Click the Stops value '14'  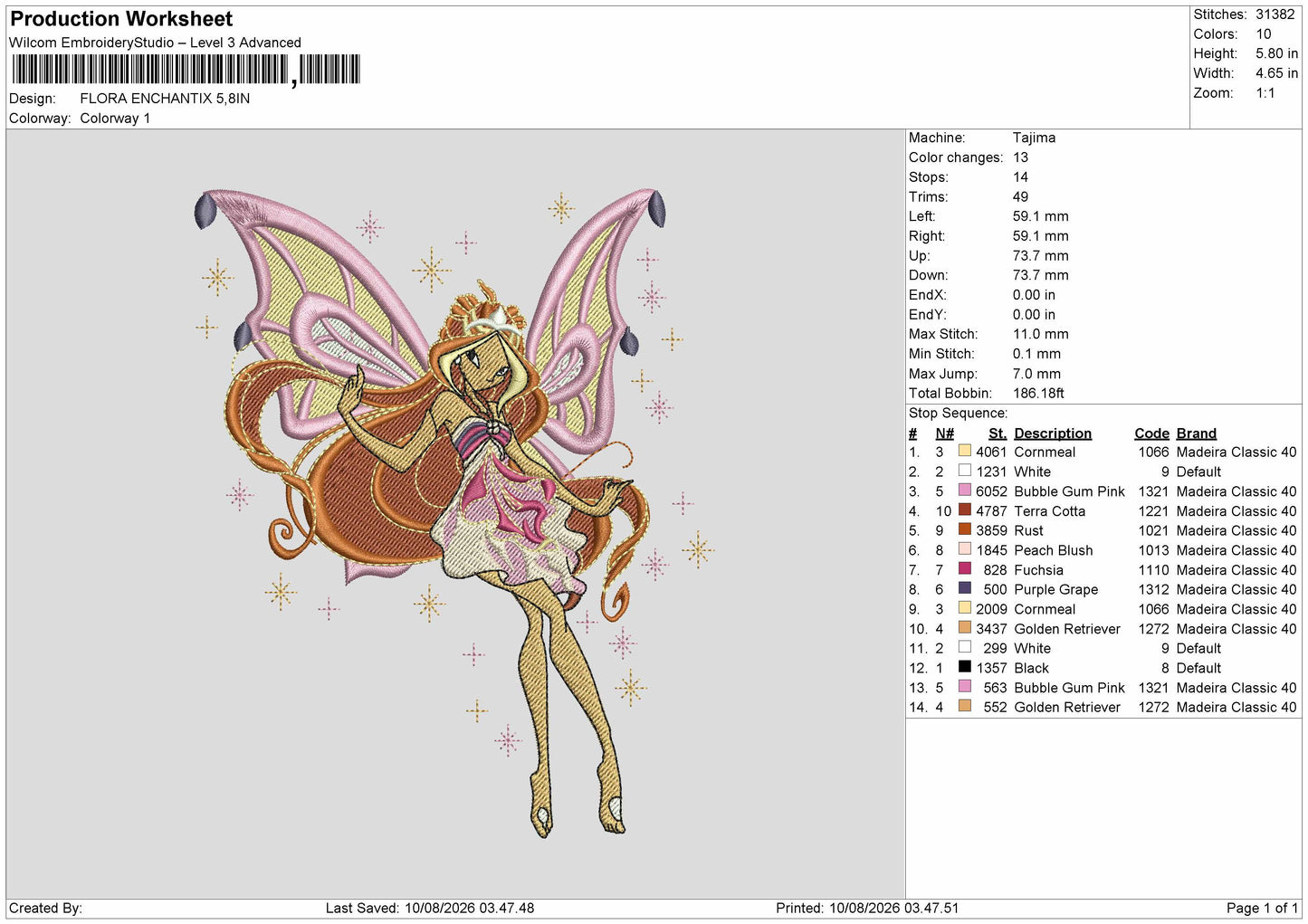pyautogui.click(x=1020, y=177)
